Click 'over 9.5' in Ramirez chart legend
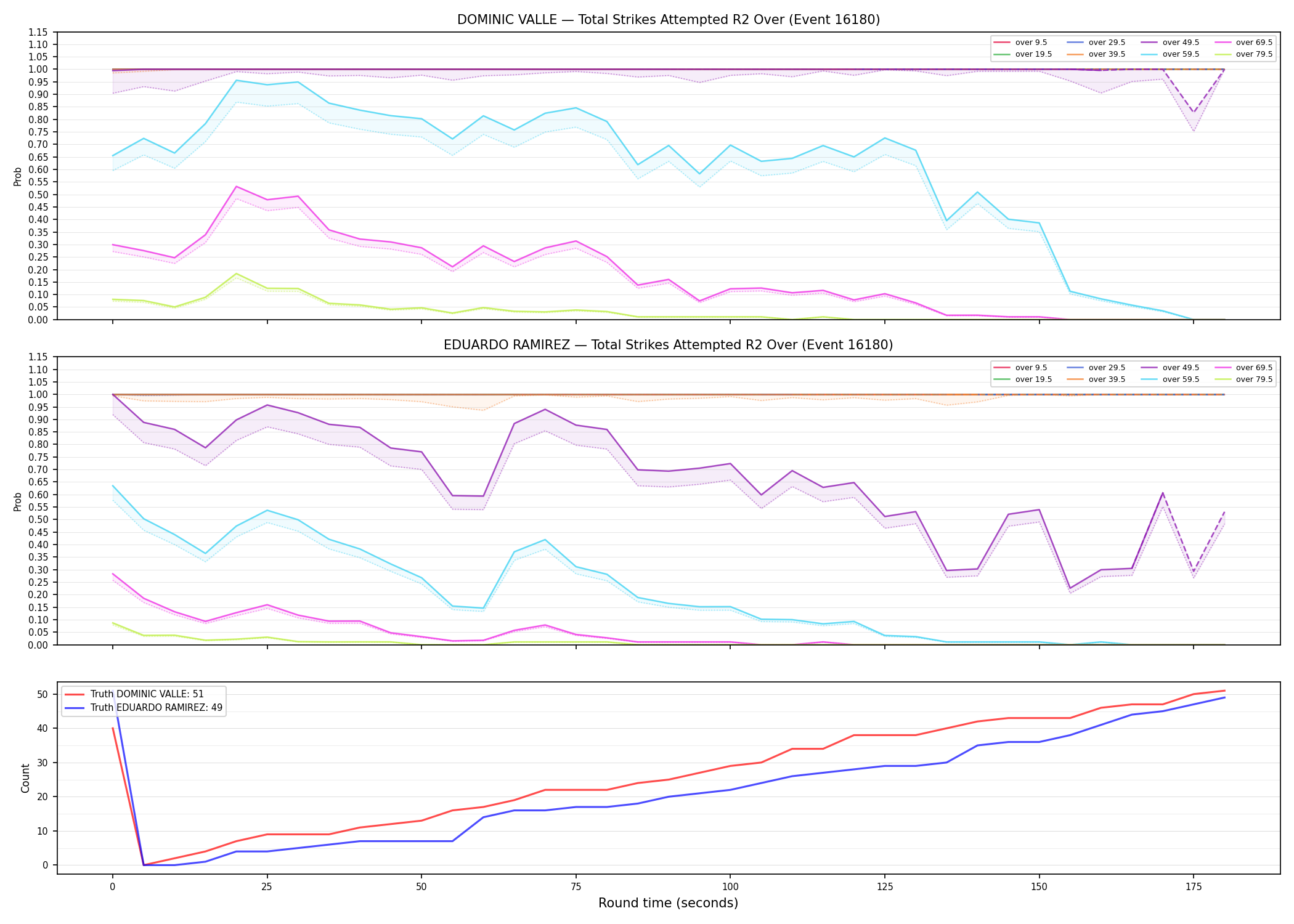 click(x=1020, y=368)
